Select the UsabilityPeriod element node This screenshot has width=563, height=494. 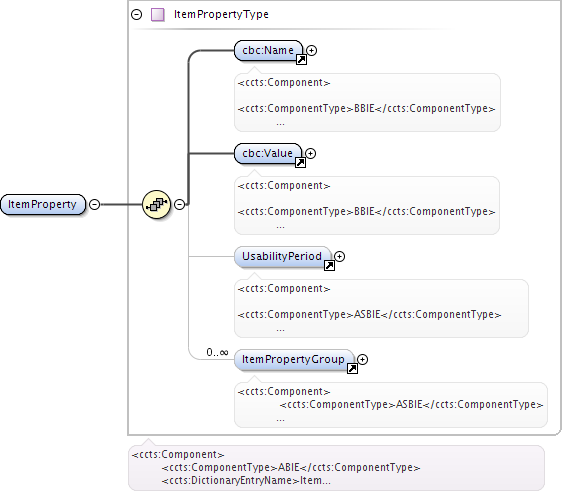pos(282,257)
